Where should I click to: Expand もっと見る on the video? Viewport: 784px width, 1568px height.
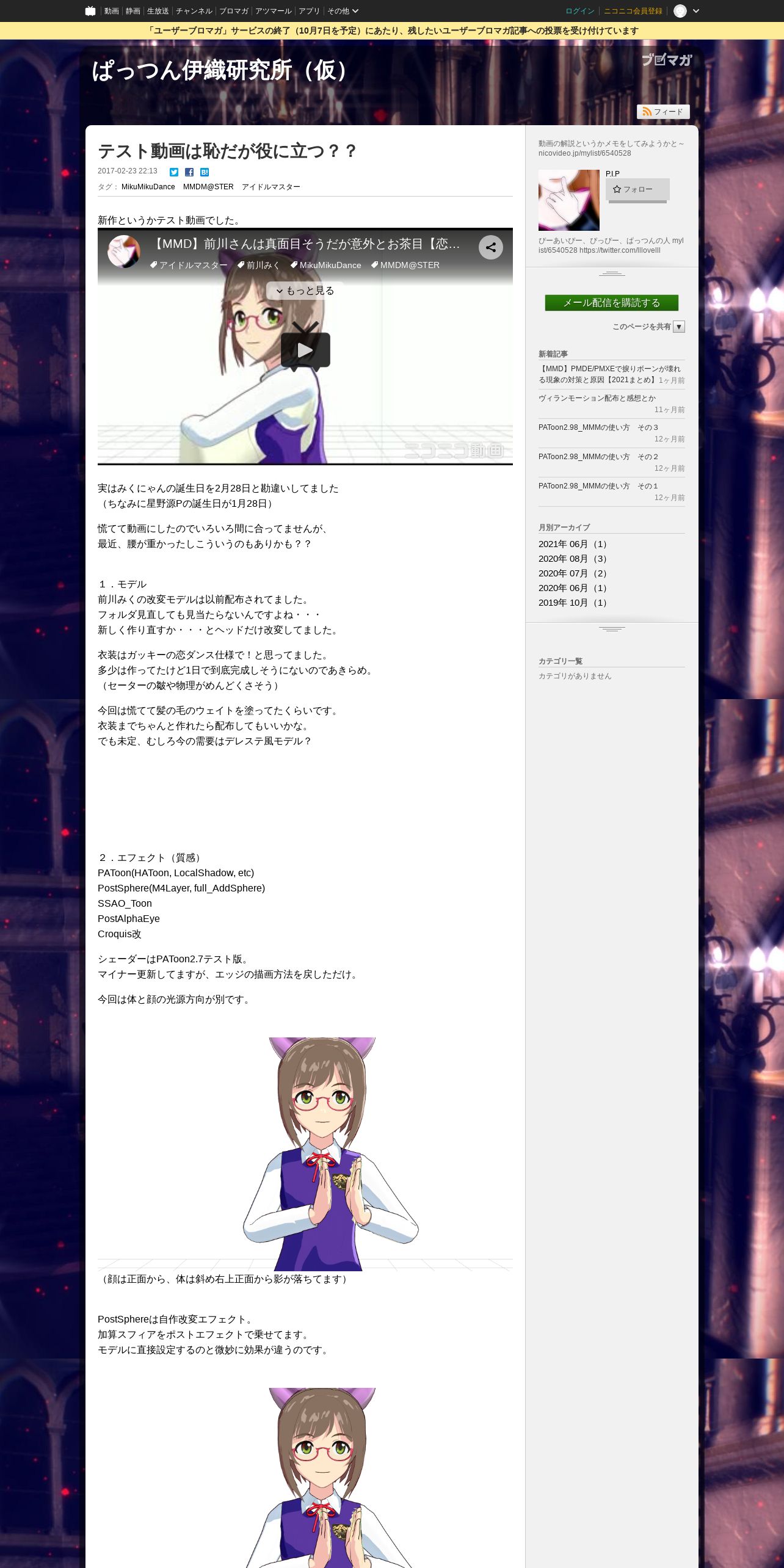305,291
